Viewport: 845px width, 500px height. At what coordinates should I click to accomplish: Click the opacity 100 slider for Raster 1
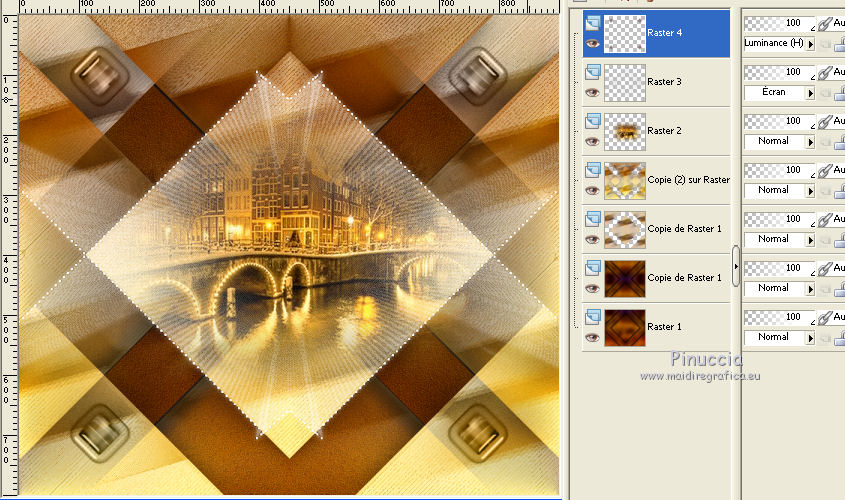tap(780, 317)
